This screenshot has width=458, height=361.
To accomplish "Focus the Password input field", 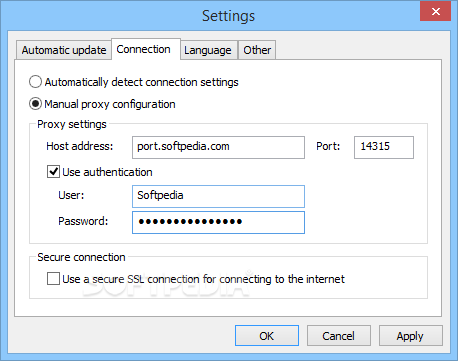I will click(x=218, y=222).
